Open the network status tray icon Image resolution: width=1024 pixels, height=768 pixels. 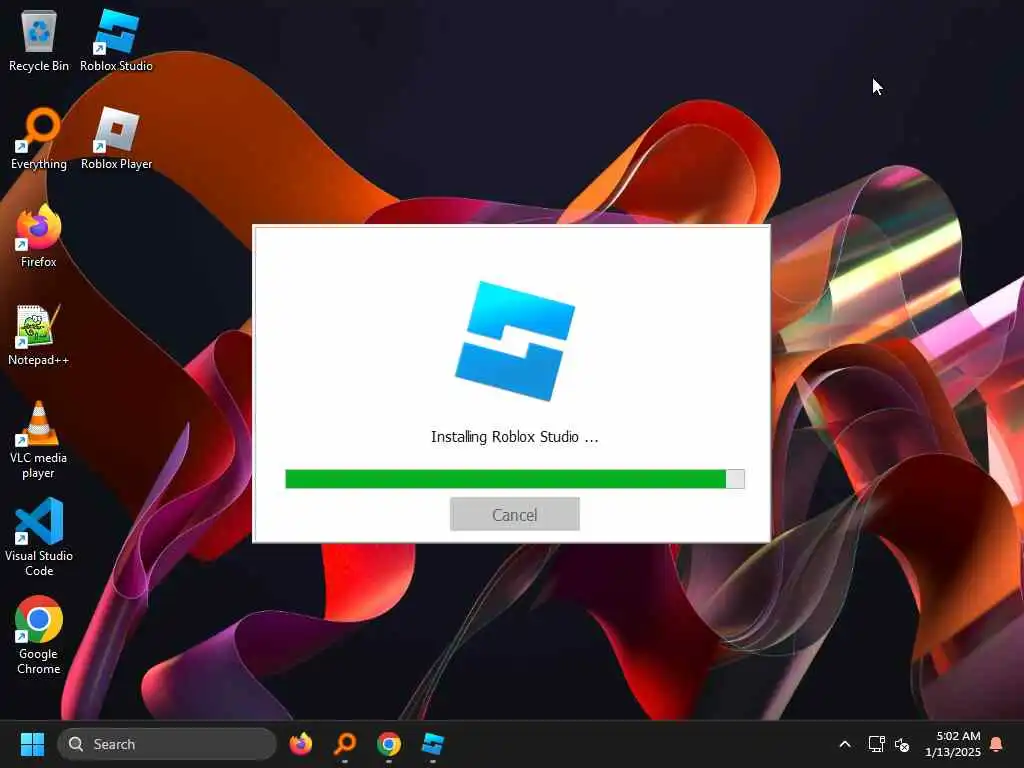pos(876,744)
